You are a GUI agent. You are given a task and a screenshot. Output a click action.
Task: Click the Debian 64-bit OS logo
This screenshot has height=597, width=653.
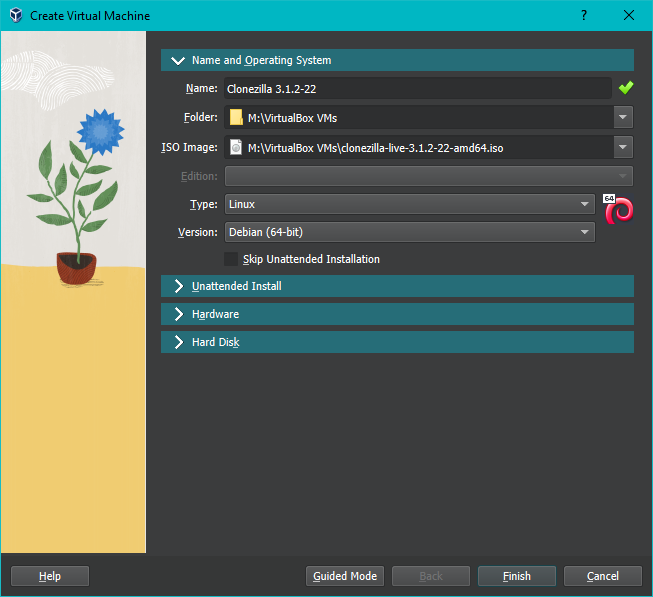619,210
